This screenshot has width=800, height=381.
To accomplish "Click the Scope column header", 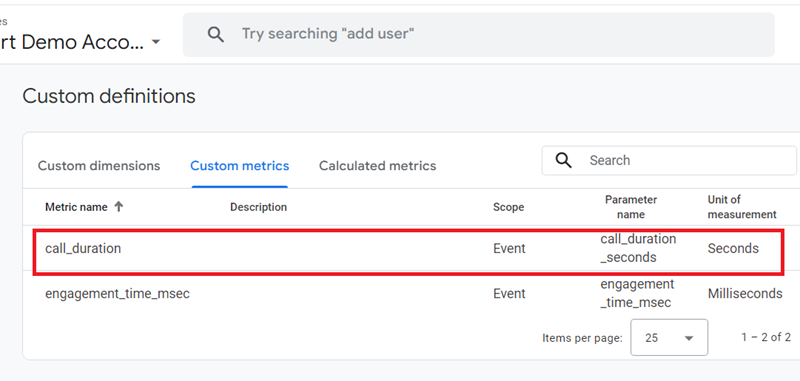I will (509, 207).
